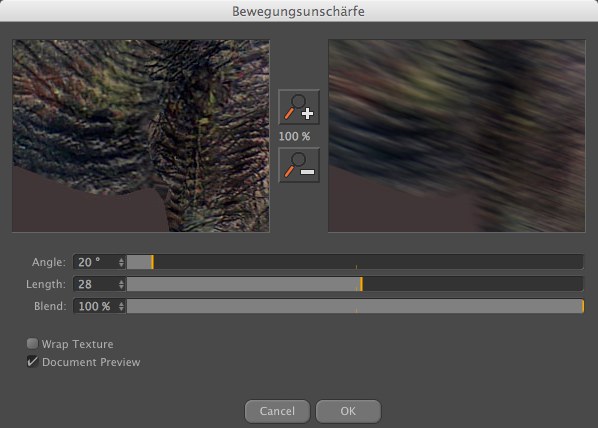Zoom in the preview with magnifier plus

coord(299,107)
